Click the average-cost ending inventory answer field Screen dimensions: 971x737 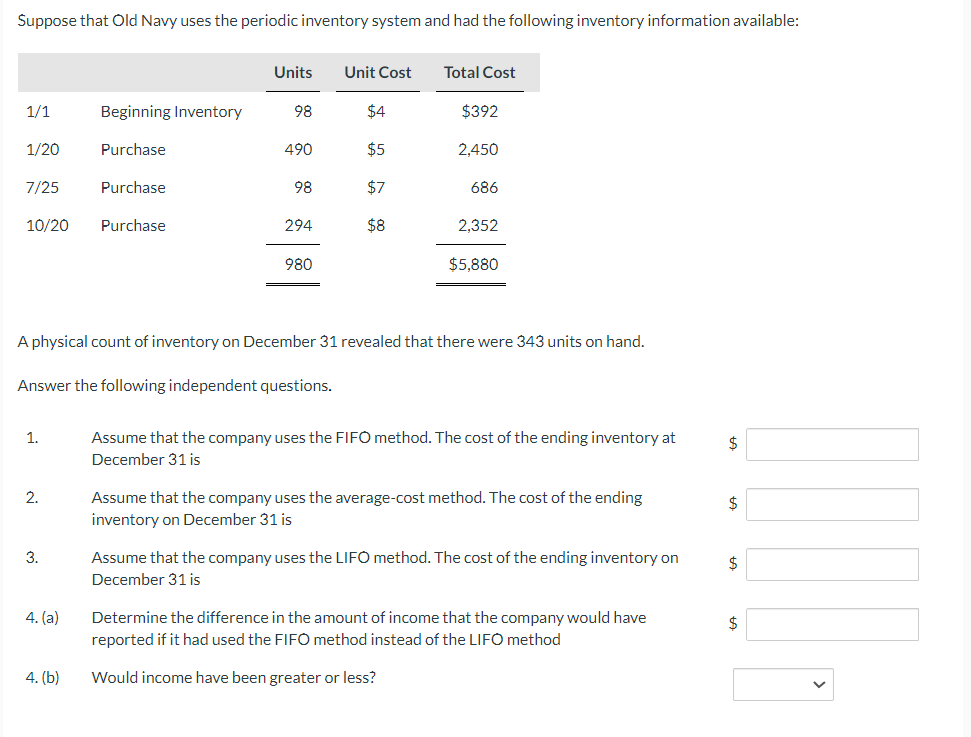coord(832,504)
